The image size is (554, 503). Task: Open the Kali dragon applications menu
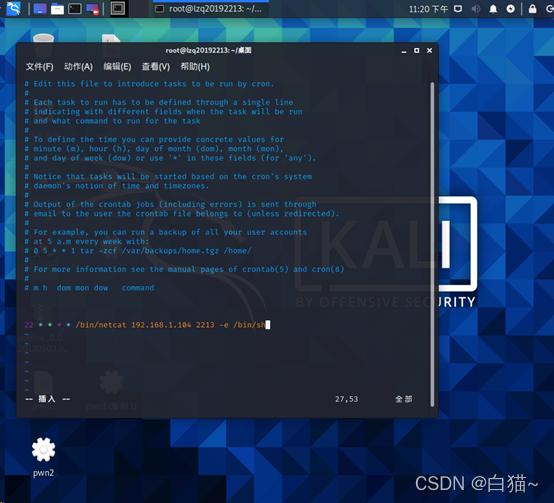[x=13, y=9]
